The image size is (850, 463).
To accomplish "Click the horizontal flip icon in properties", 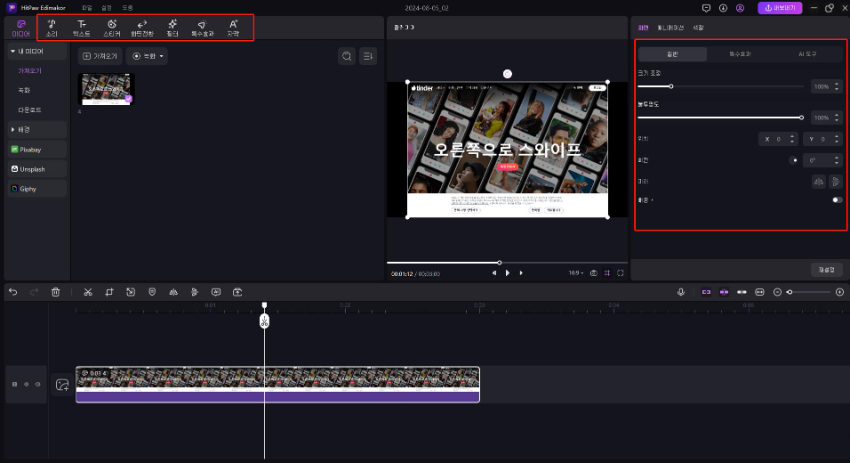I will point(818,181).
